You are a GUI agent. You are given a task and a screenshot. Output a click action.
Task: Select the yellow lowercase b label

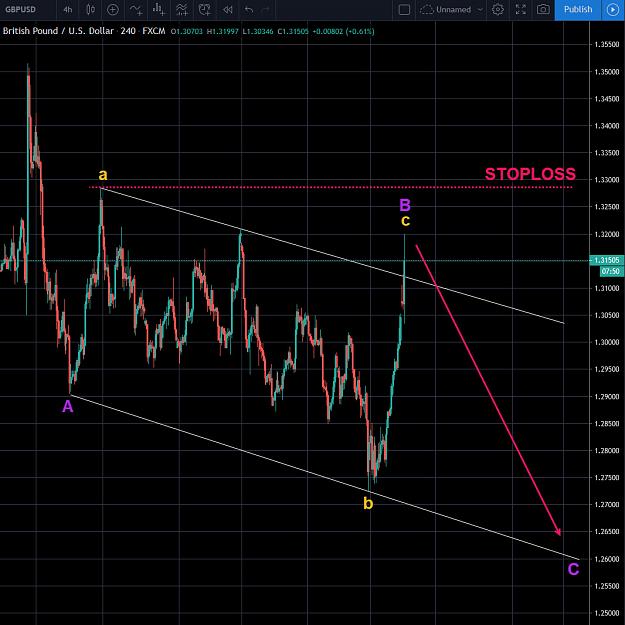point(368,503)
